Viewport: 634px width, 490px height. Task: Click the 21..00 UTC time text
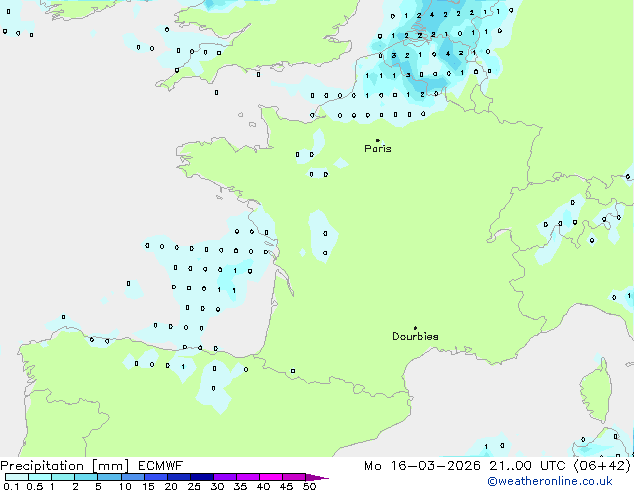point(527,466)
